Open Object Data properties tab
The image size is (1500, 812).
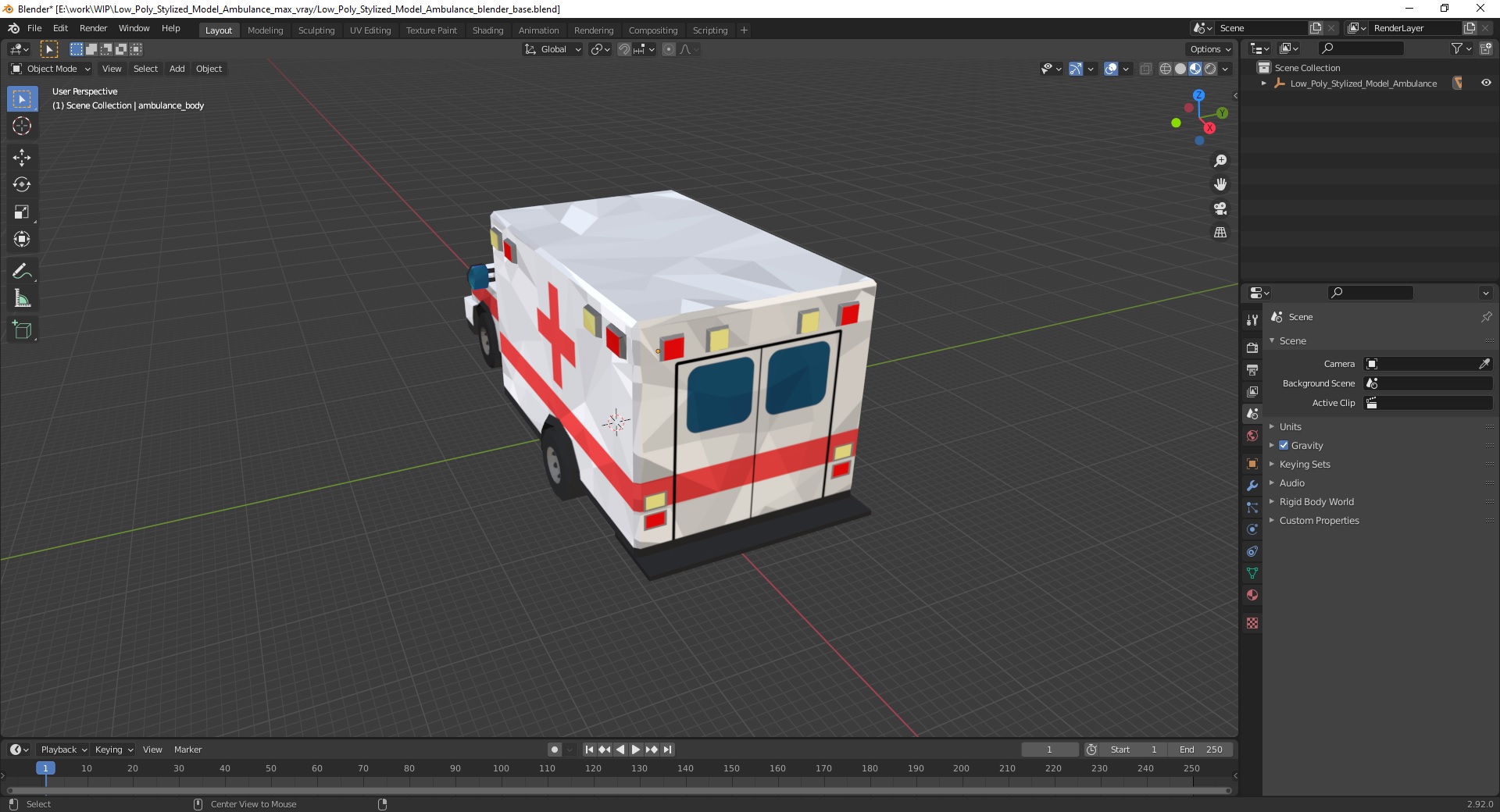(x=1252, y=573)
